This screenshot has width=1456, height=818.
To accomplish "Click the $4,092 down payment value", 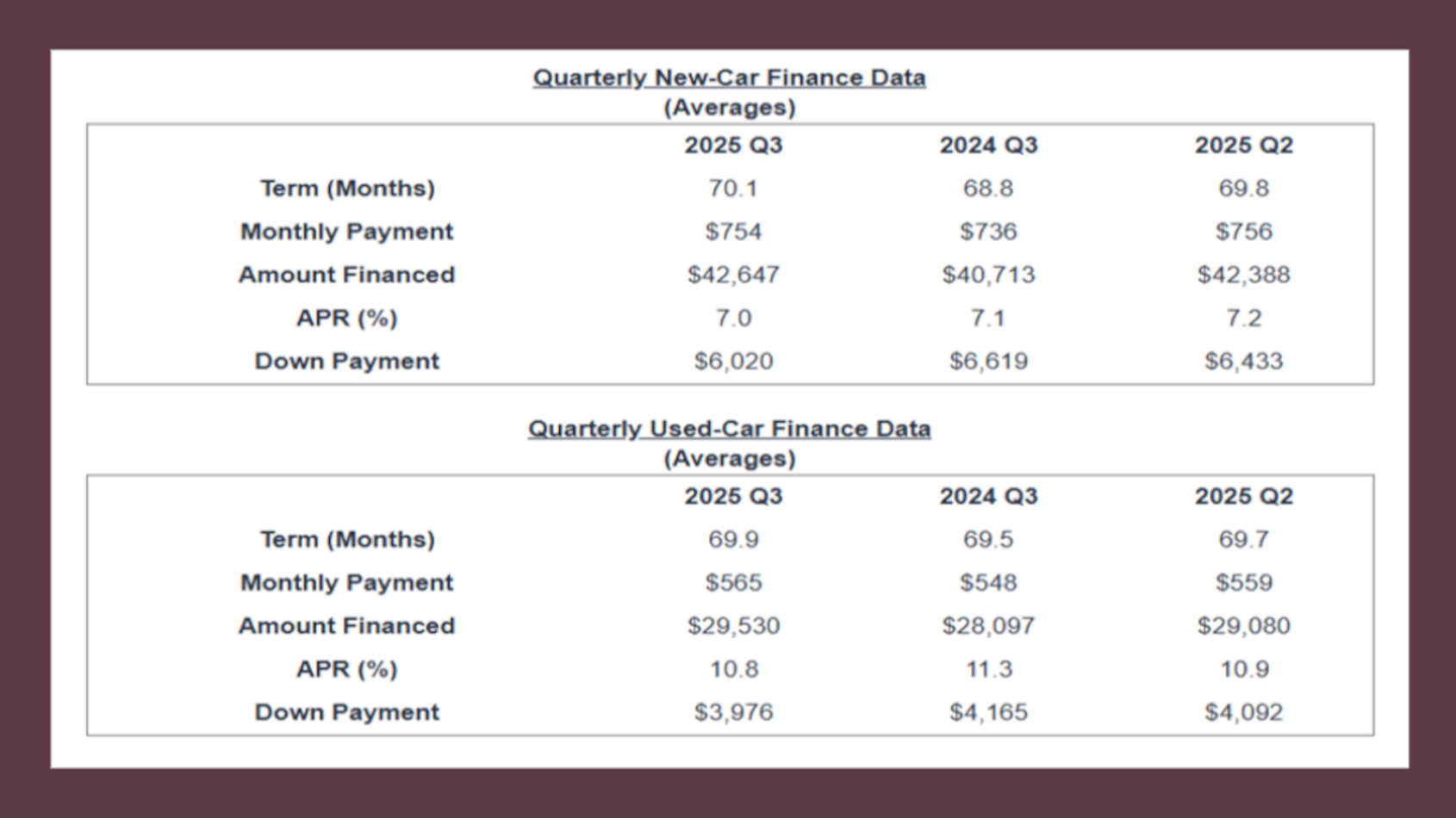I will 1243,712.
